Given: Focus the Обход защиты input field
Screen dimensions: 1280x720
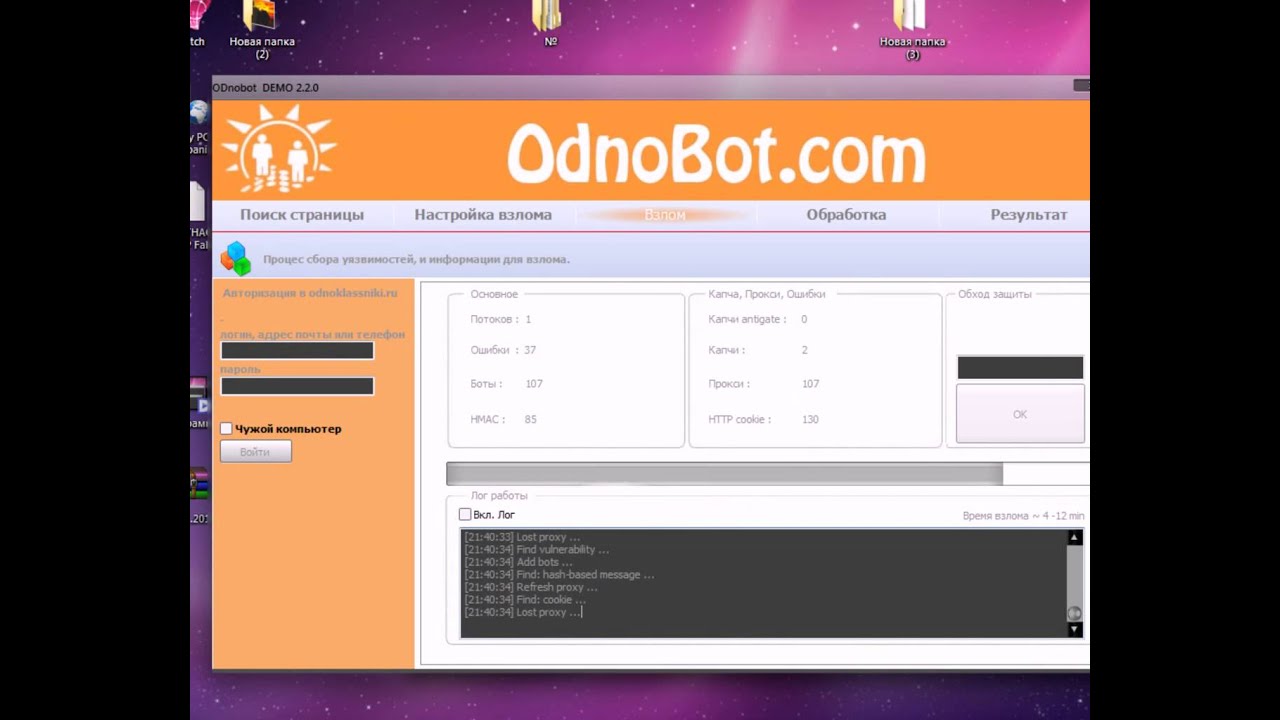Looking at the screenshot, I should [1020, 367].
